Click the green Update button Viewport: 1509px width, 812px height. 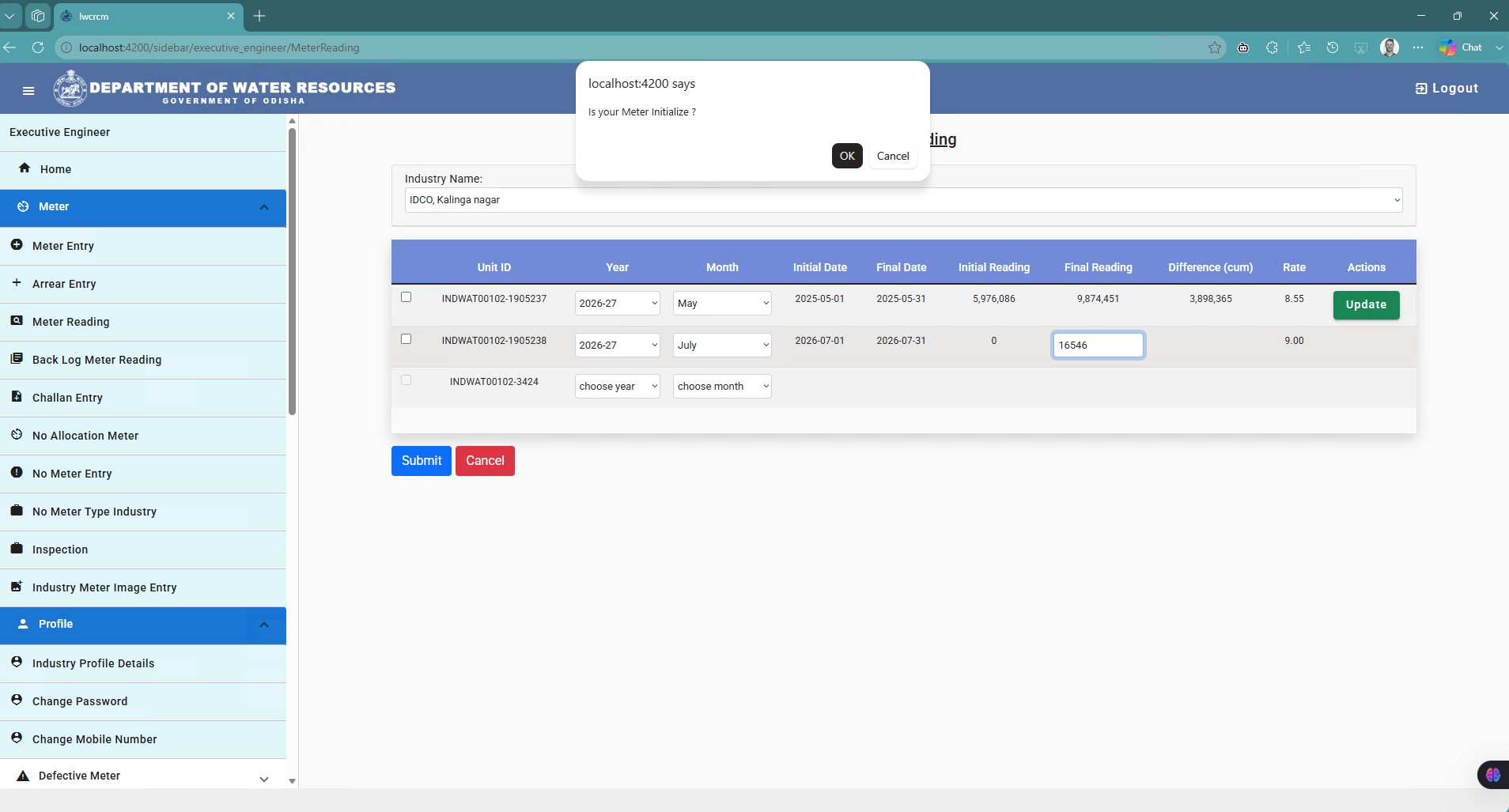point(1366,304)
